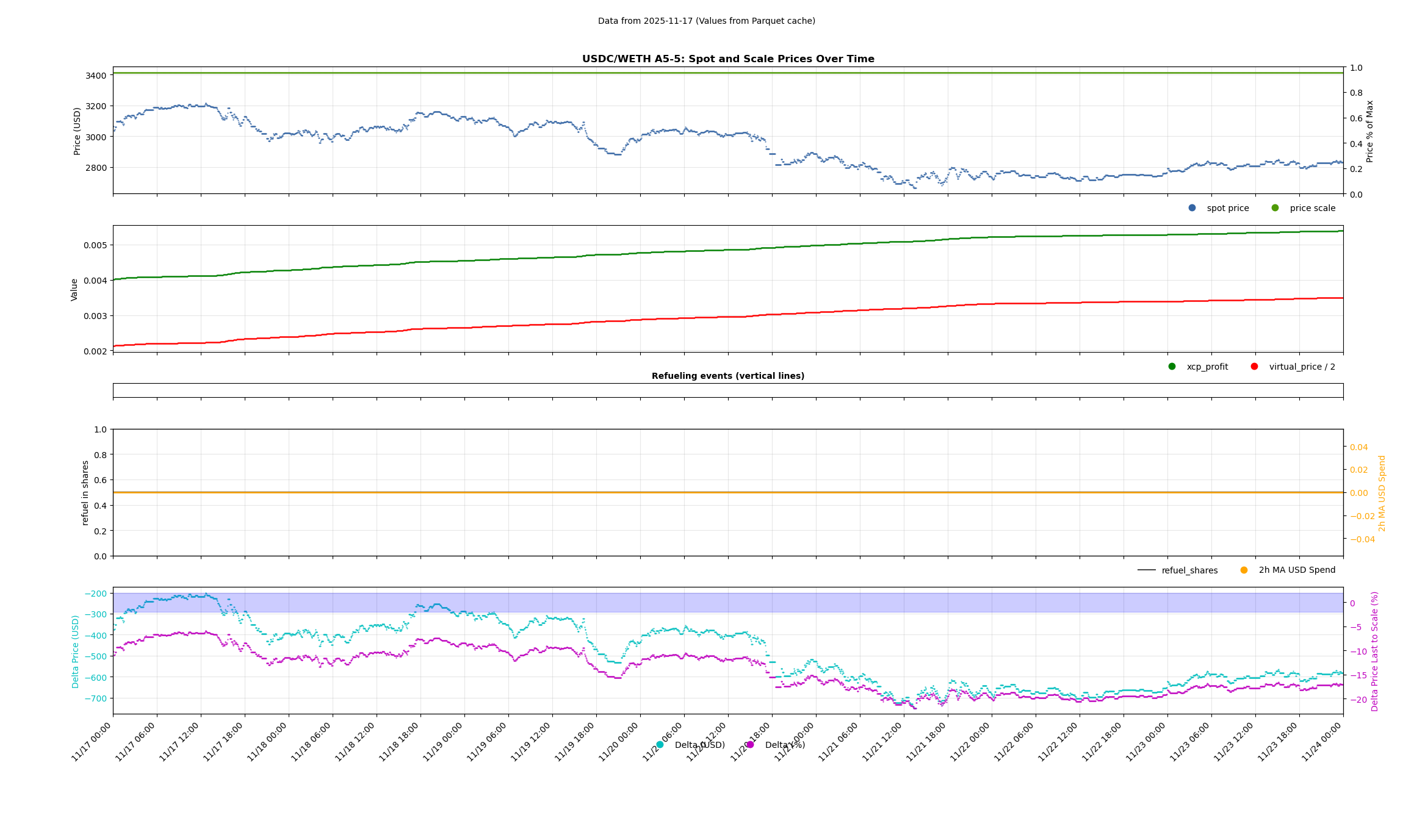This screenshot has width=1414, height=840.
Task: Click the cyan Delta (USD) legend marker
Action: [660, 745]
